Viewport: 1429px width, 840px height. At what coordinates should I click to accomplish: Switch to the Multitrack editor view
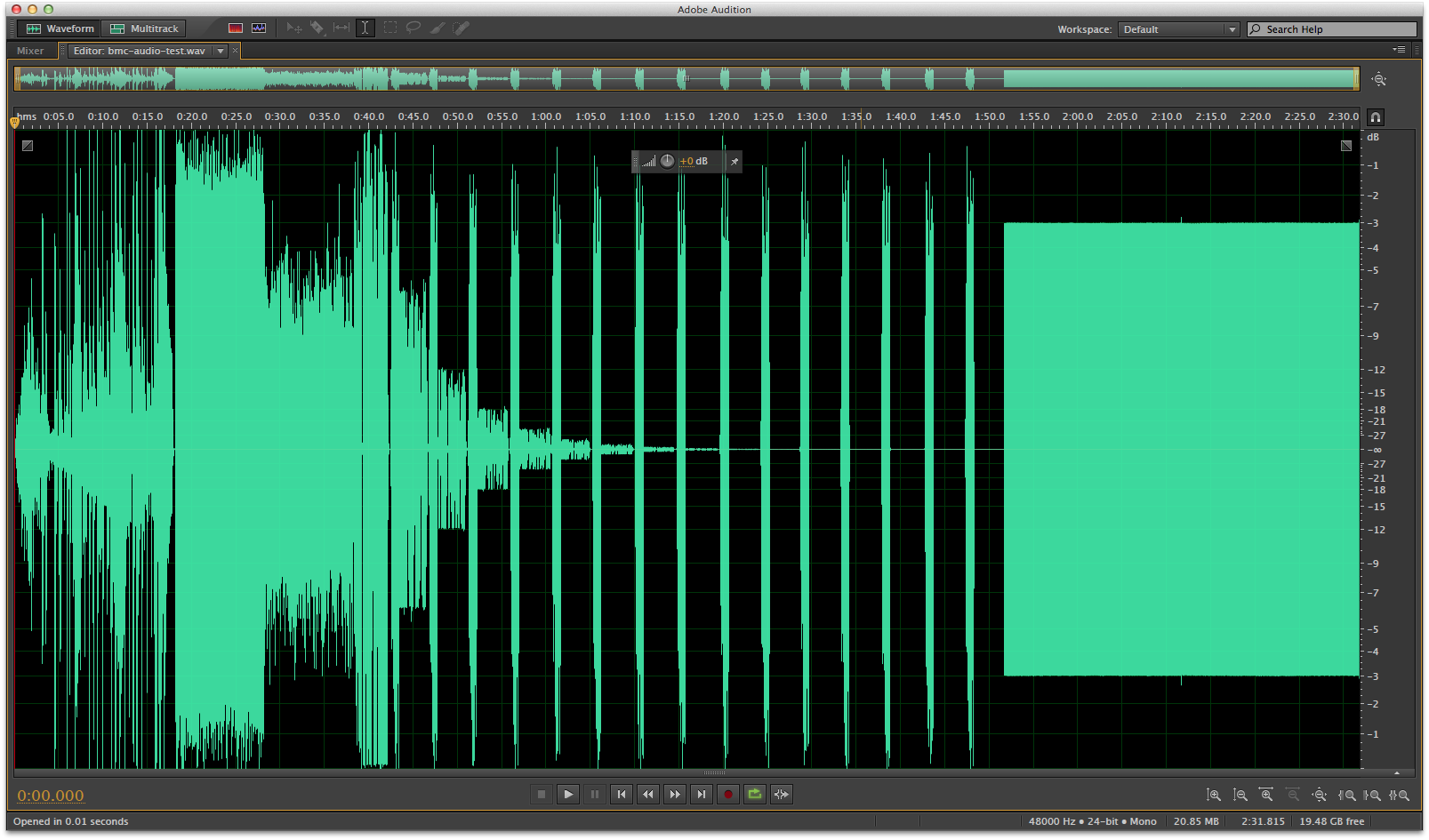(144, 28)
